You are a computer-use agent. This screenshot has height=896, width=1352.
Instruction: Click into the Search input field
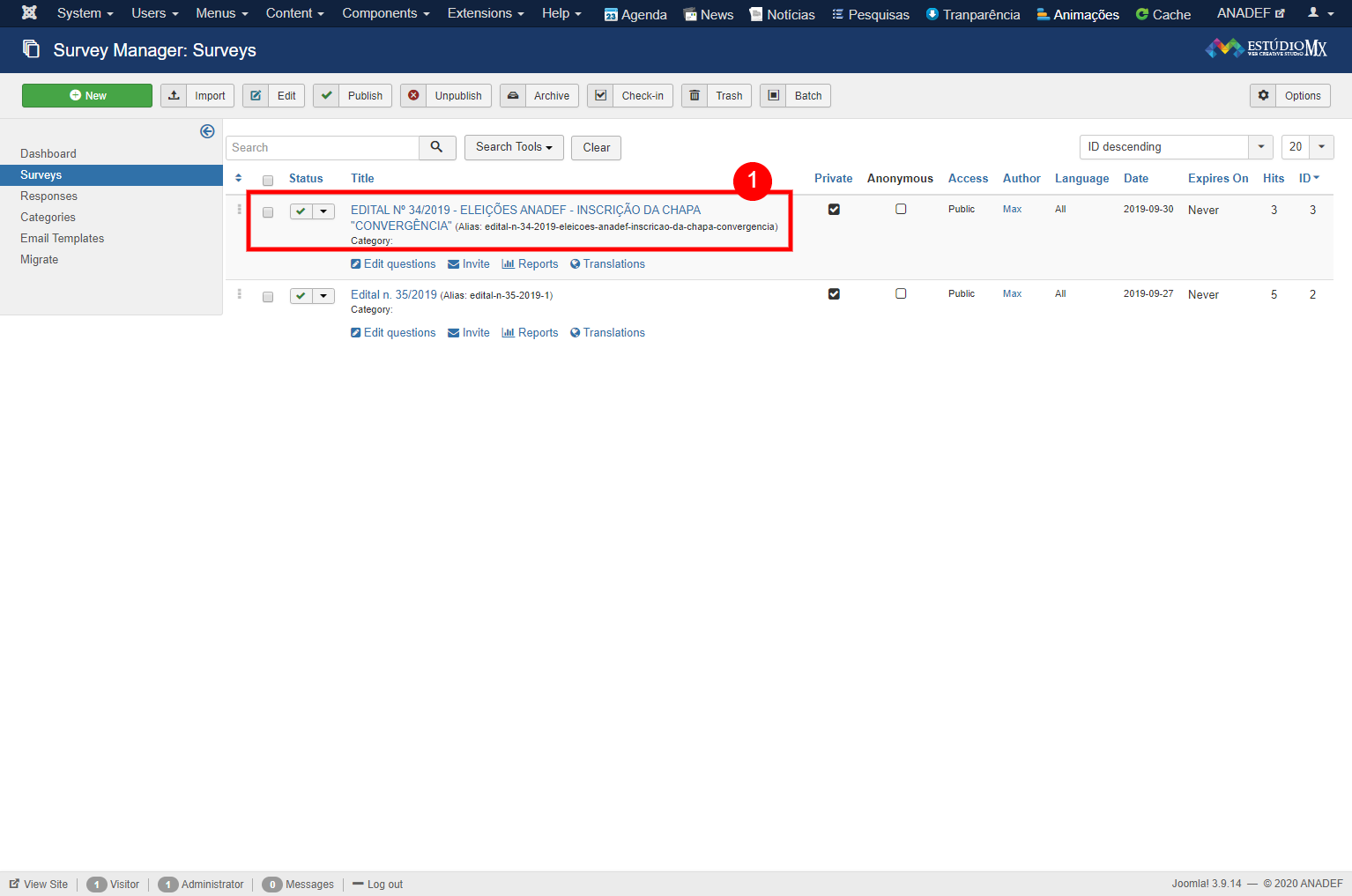click(323, 147)
